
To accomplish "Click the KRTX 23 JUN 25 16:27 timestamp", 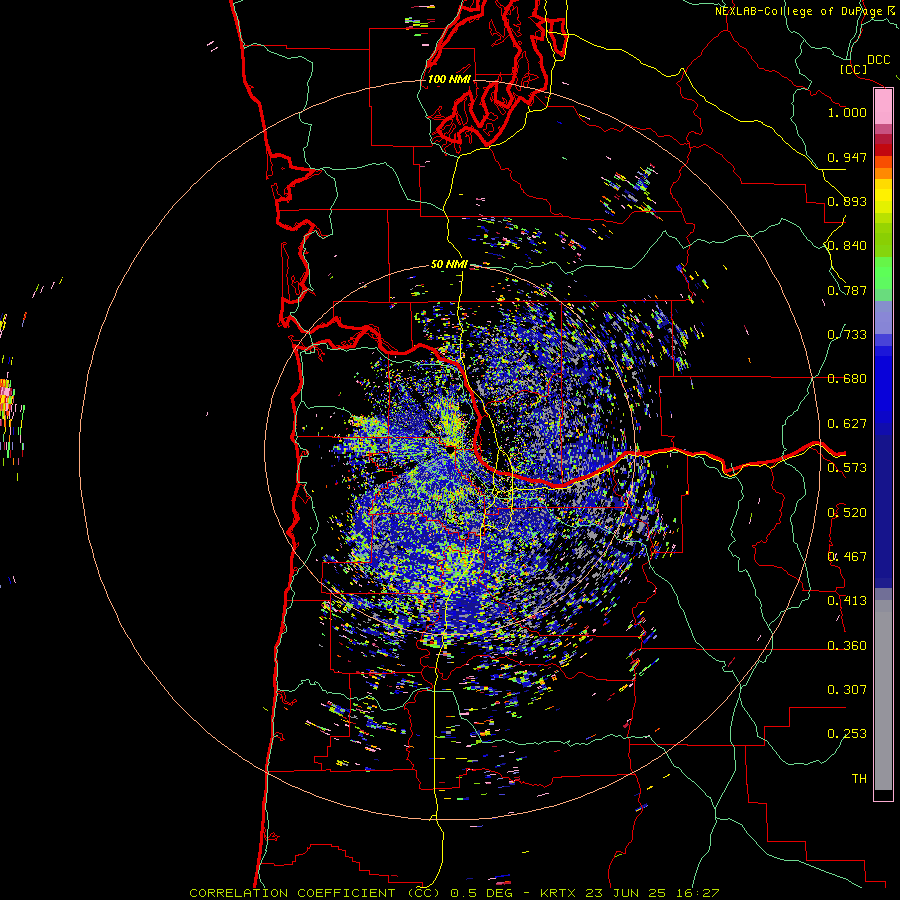I will (x=630, y=893).
